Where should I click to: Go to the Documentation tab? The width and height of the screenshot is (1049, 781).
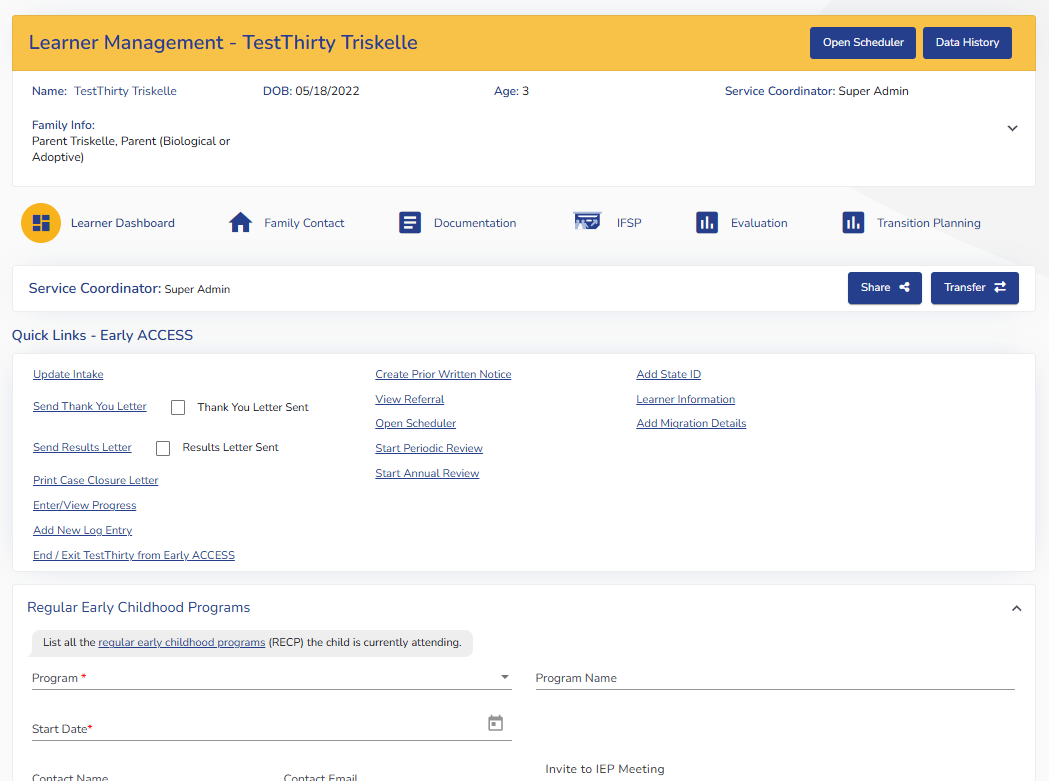tap(474, 223)
